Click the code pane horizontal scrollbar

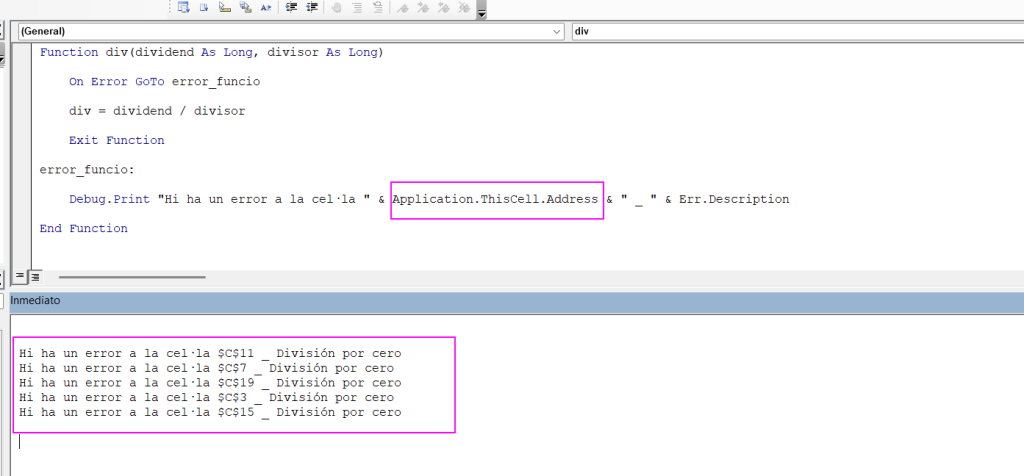[x=132, y=277]
